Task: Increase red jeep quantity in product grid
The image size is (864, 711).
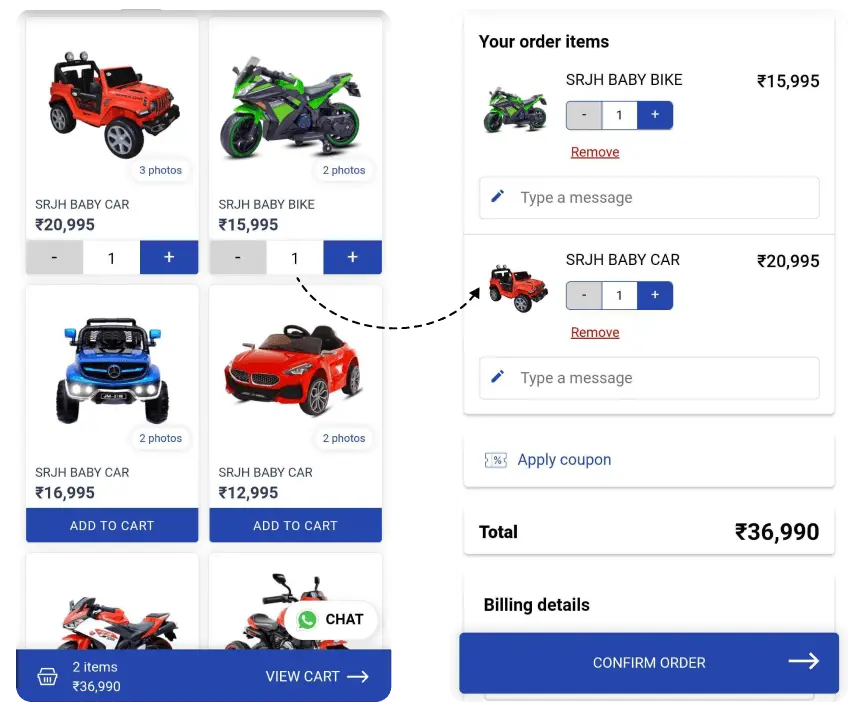Action: pos(169,258)
